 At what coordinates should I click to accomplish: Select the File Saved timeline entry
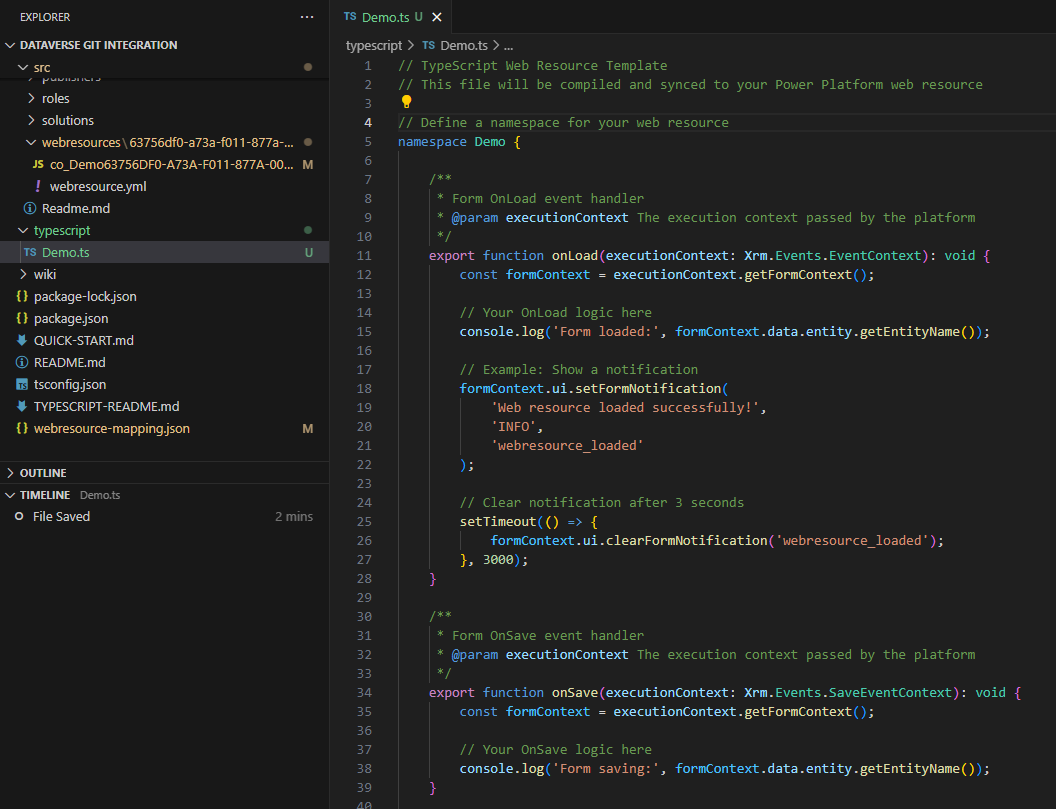164,517
